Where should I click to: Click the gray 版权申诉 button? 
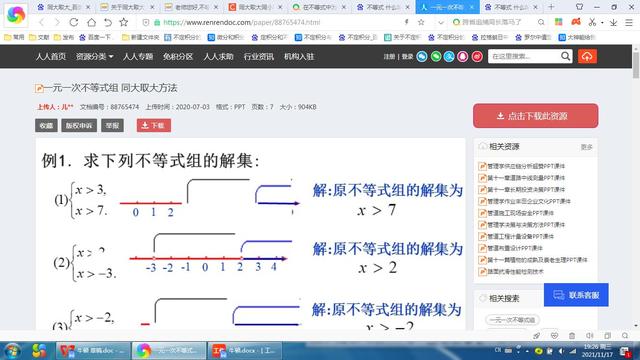coord(79,125)
